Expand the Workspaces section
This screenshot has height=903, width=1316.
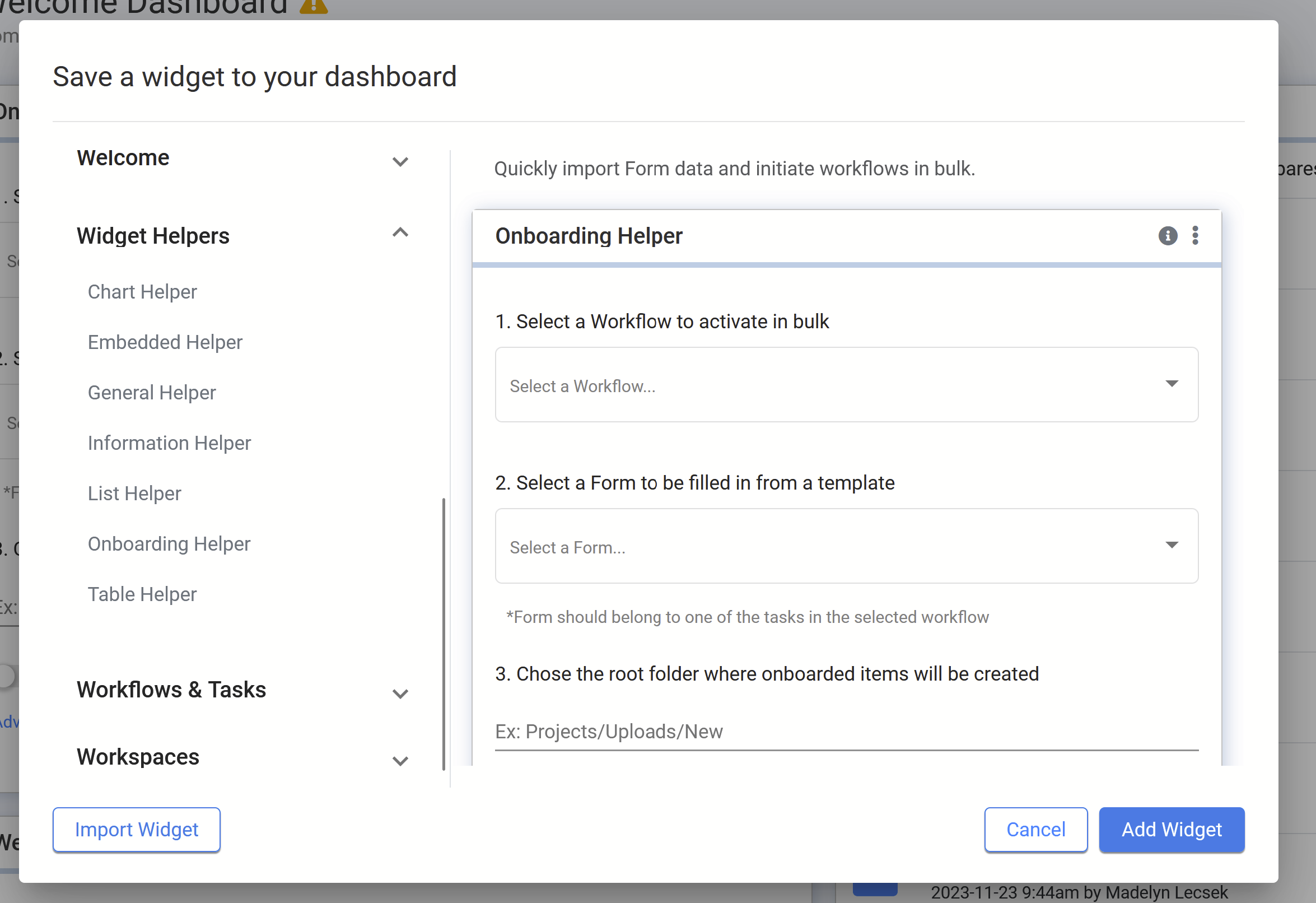tap(400, 760)
